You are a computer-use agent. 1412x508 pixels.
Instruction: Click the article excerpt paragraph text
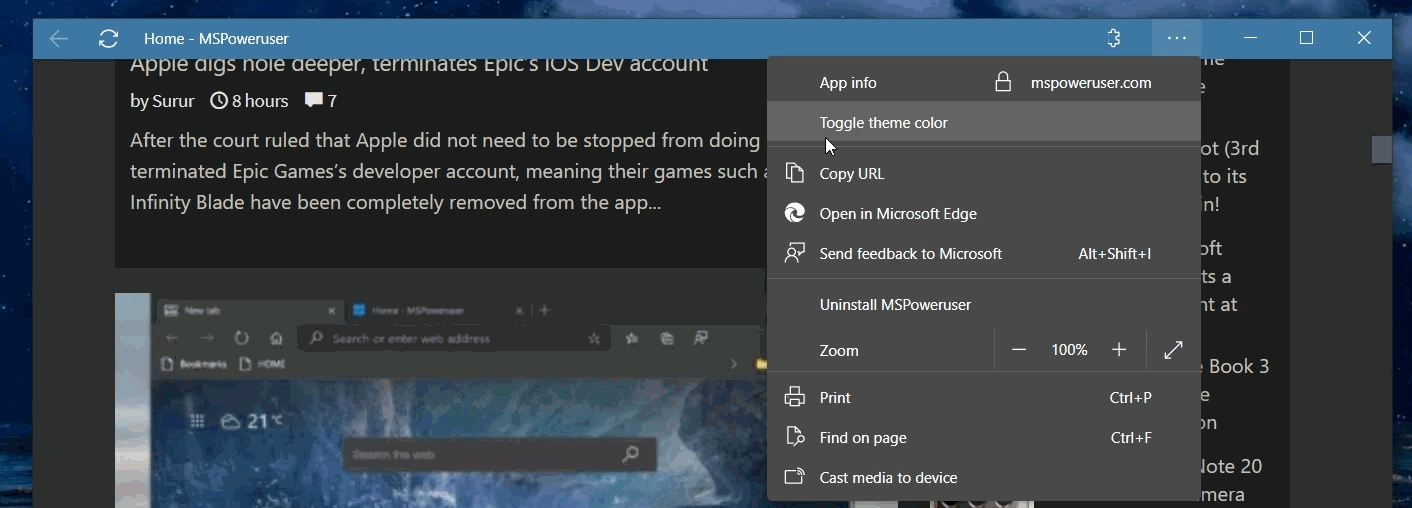[x=448, y=171]
